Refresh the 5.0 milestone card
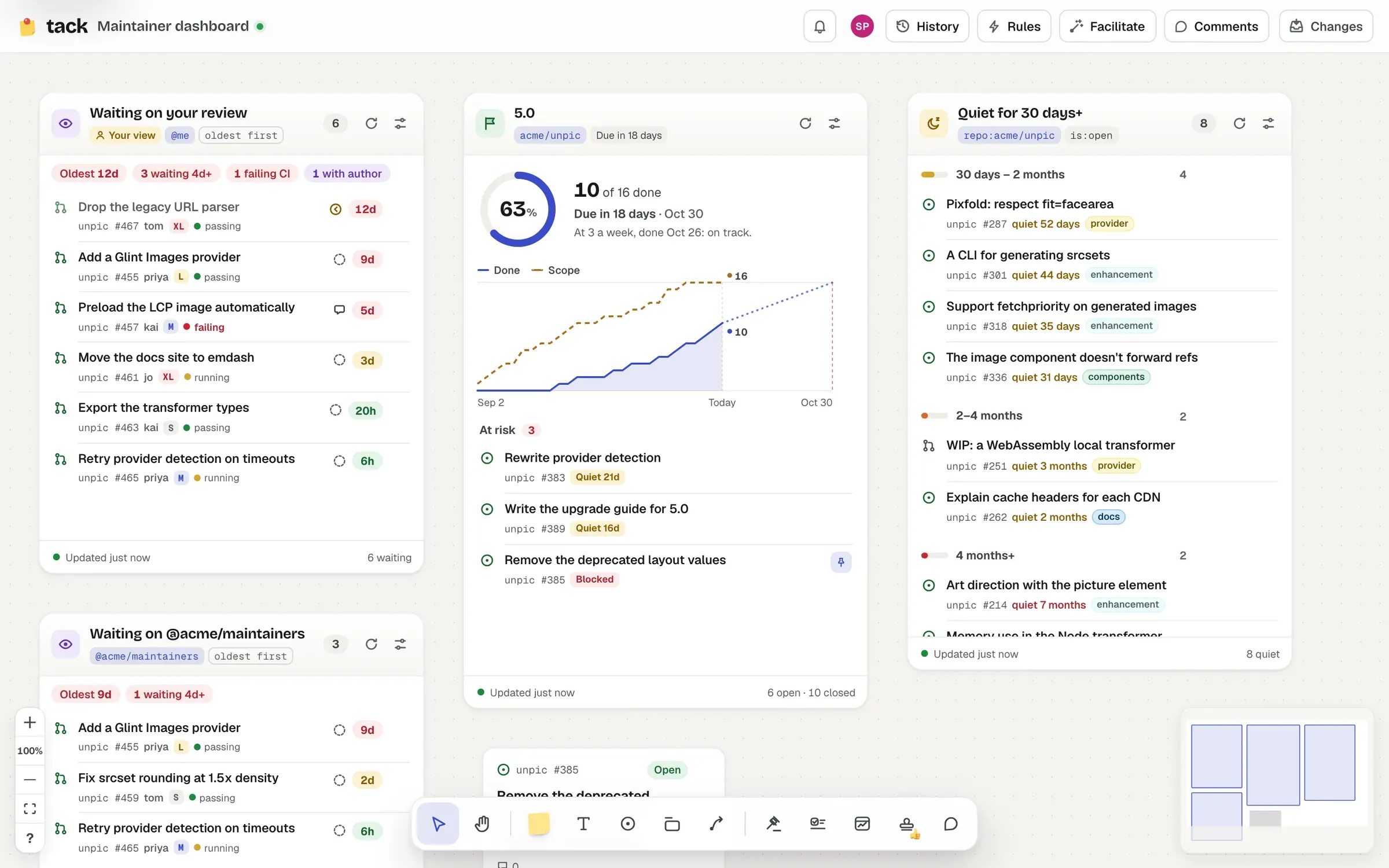The width and height of the screenshot is (1389, 868). (806, 123)
